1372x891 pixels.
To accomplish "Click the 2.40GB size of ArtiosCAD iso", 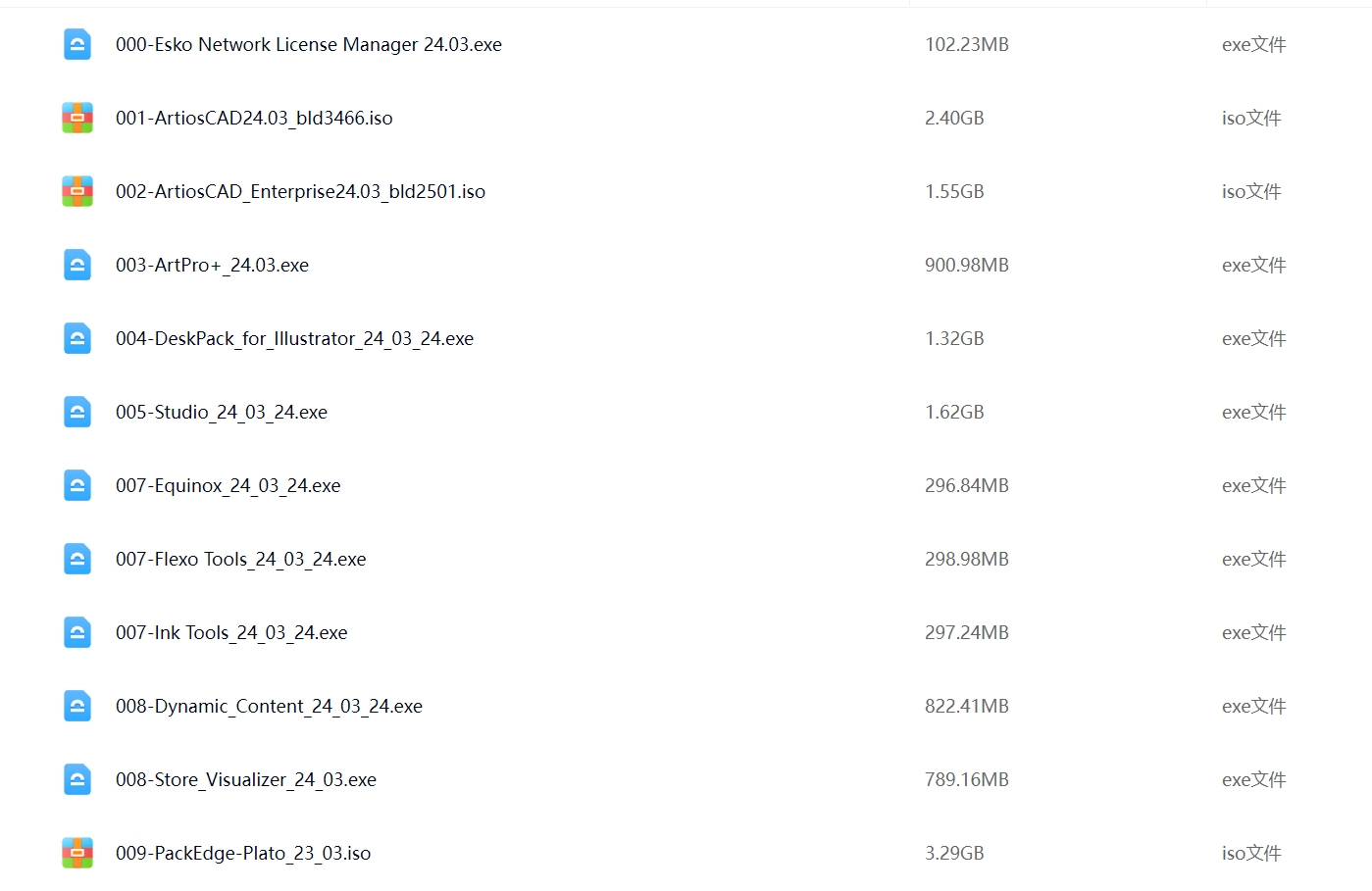I will [954, 119].
